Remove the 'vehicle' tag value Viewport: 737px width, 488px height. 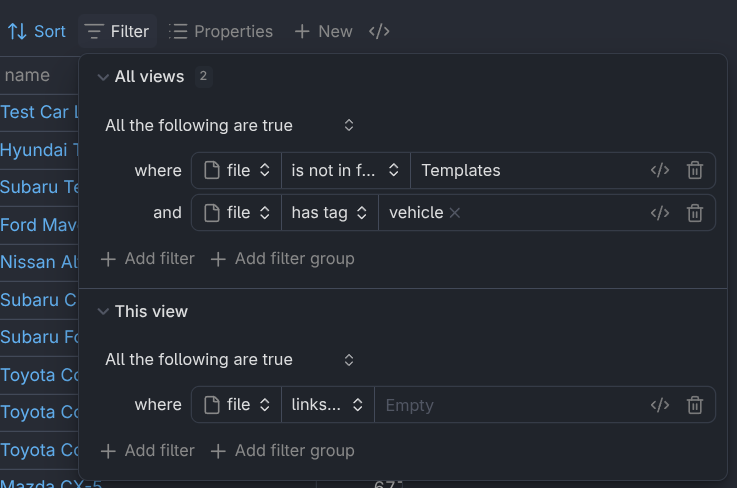click(455, 212)
